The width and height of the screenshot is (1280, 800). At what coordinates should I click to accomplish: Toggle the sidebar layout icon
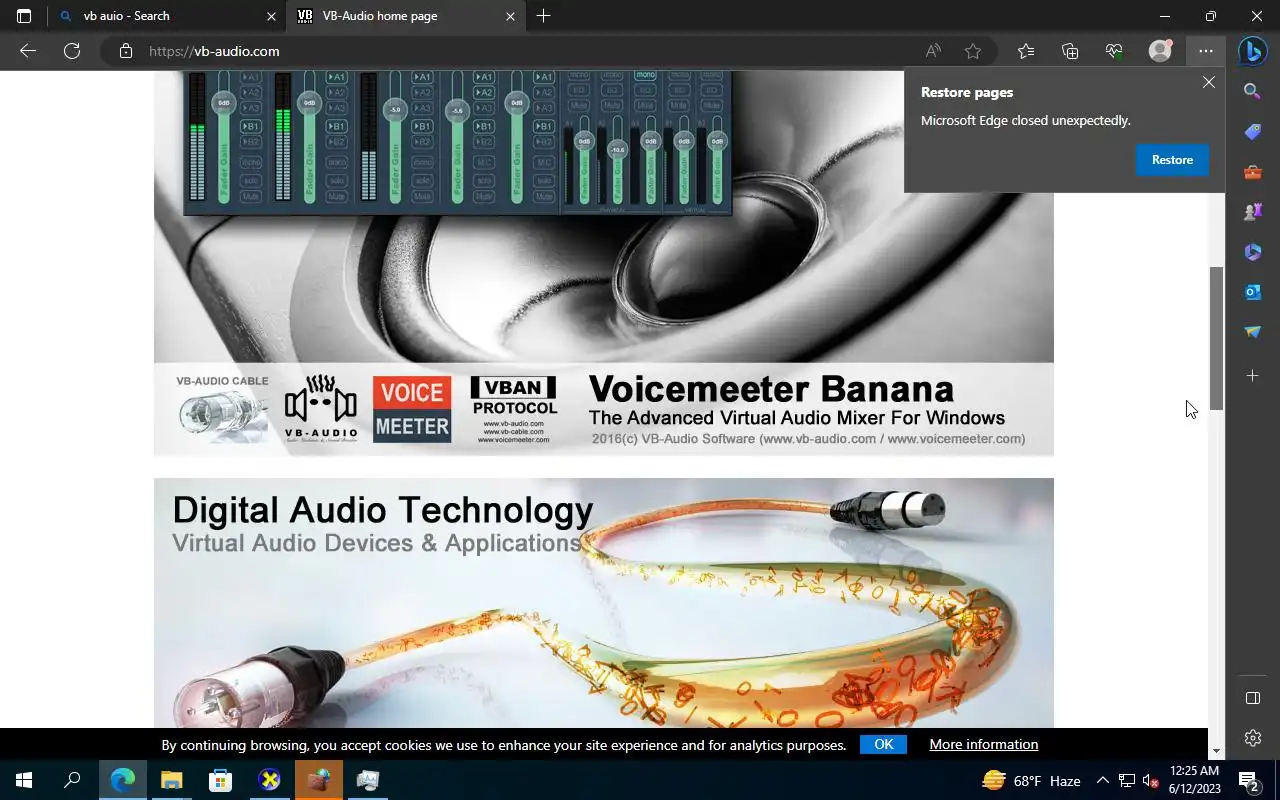coord(1253,698)
